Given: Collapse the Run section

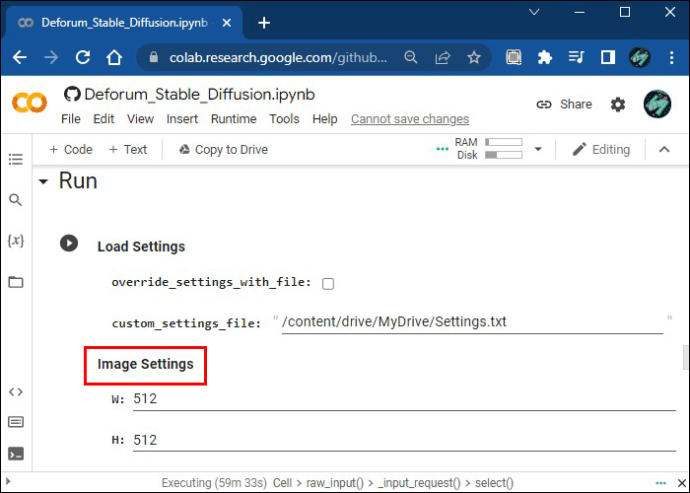Looking at the screenshot, I should (43, 181).
